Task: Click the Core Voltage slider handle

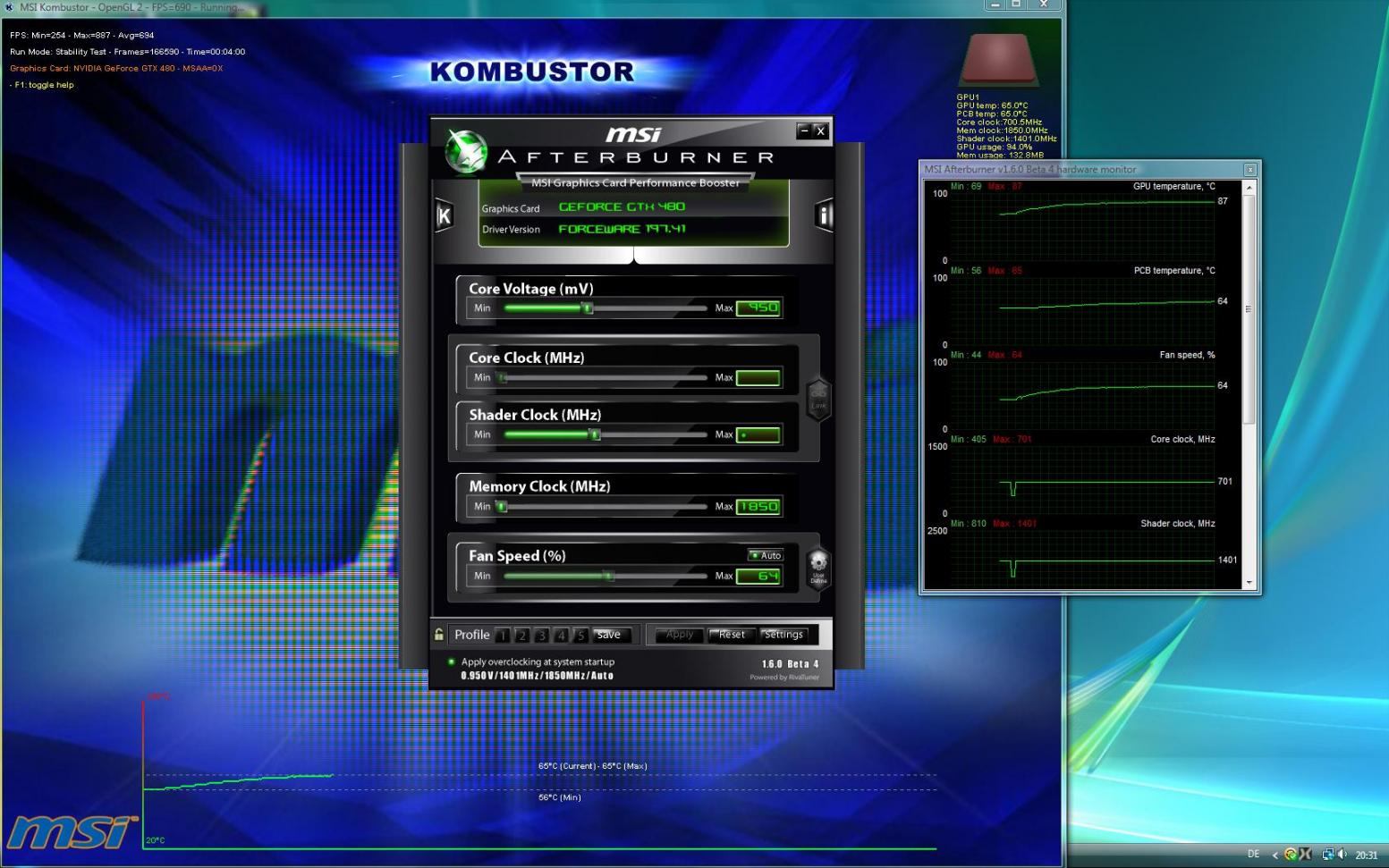Action: [x=588, y=308]
